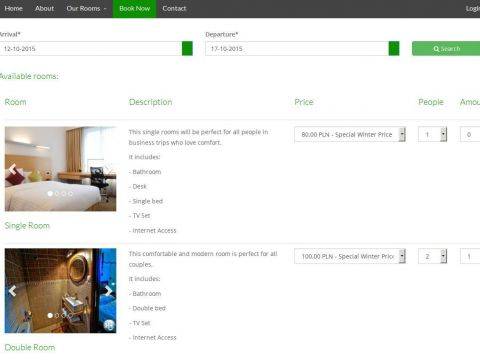Screen dimensions: 480x360
Task: Open the Single Room title link
Action: pyautogui.click(x=27, y=226)
